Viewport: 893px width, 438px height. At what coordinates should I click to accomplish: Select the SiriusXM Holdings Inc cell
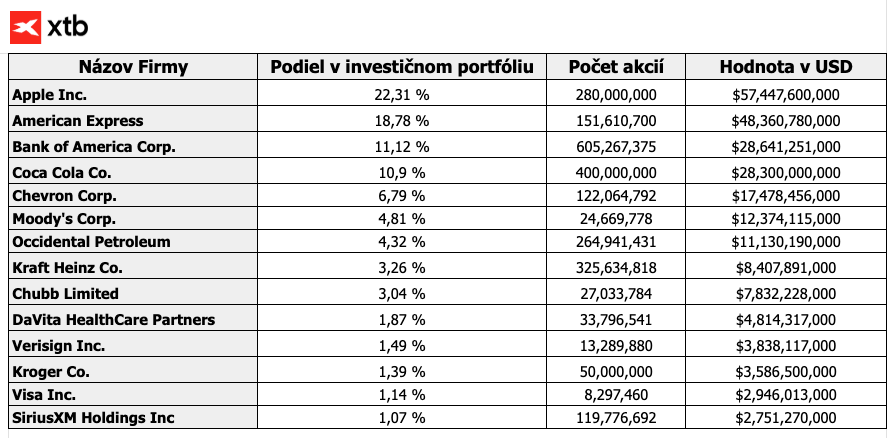[x=94, y=418]
